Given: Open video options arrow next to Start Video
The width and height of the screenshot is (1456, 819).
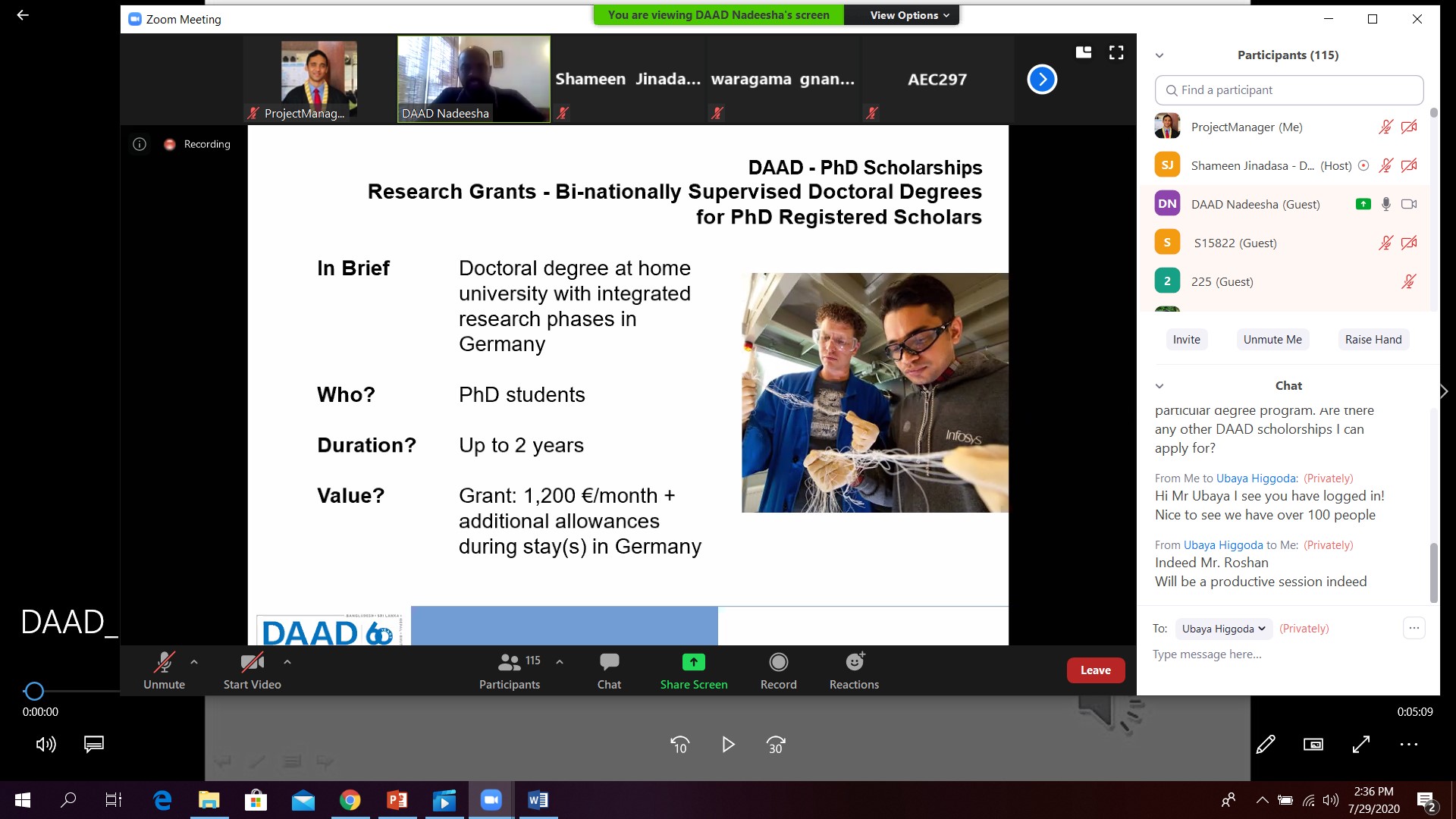Looking at the screenshot, I should point(287,662).
